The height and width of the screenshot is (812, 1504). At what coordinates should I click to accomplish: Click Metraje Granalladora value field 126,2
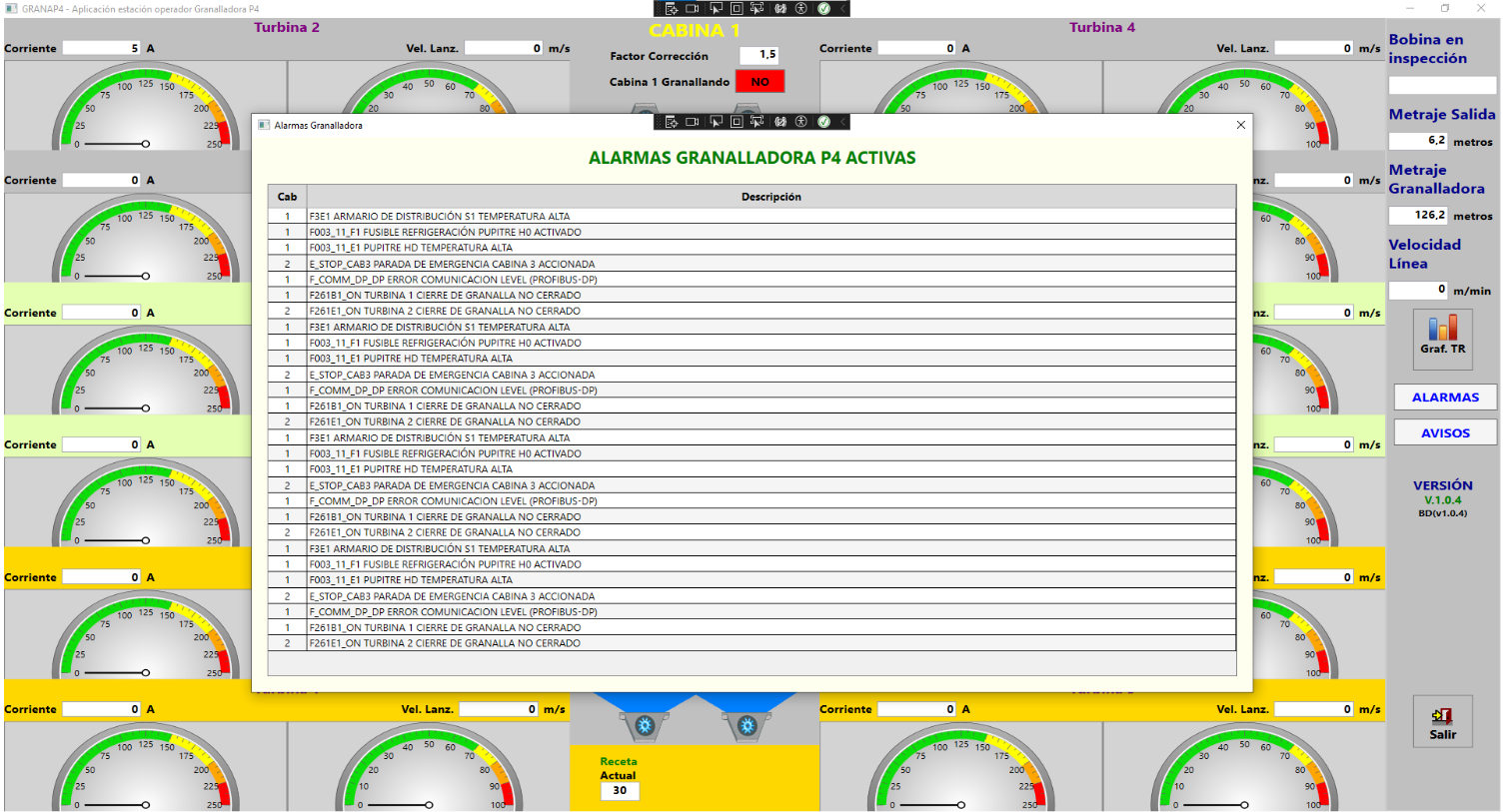pos(1418,215)
